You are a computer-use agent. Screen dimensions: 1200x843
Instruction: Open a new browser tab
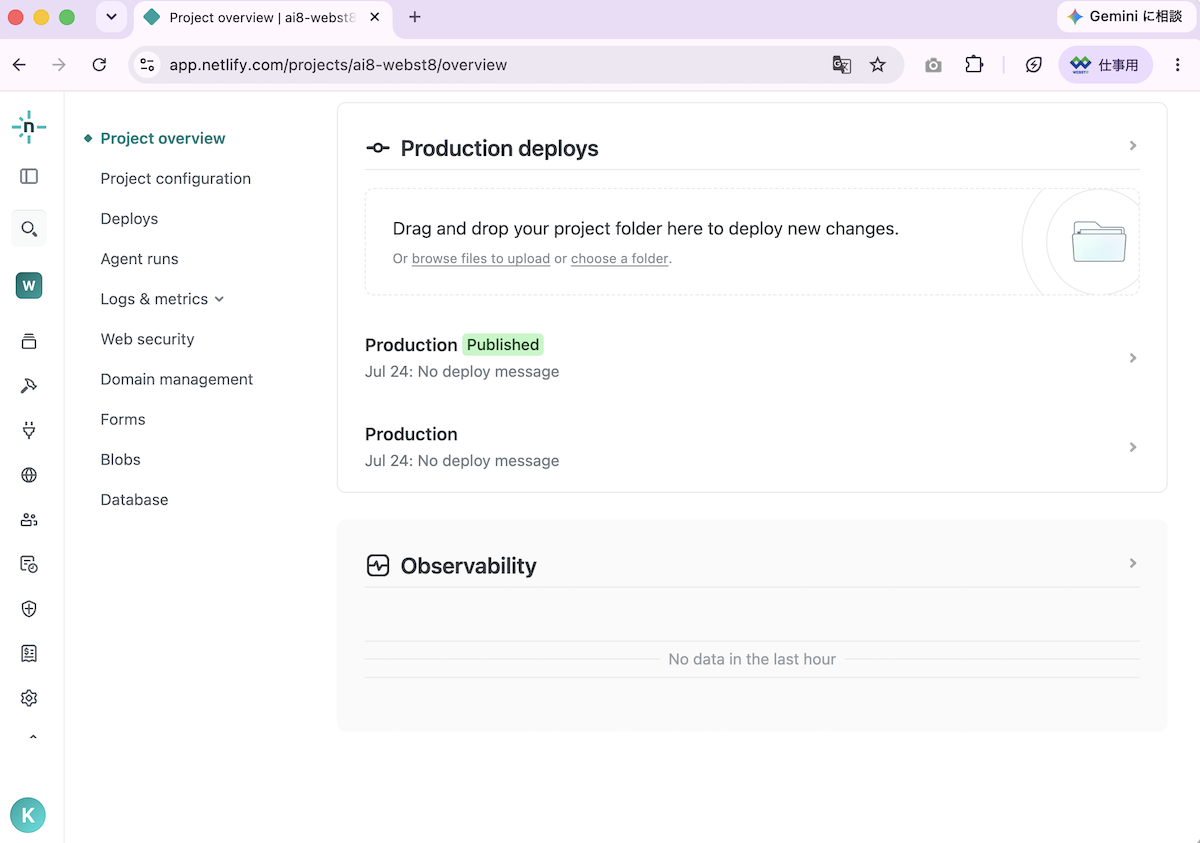[415, 17]
